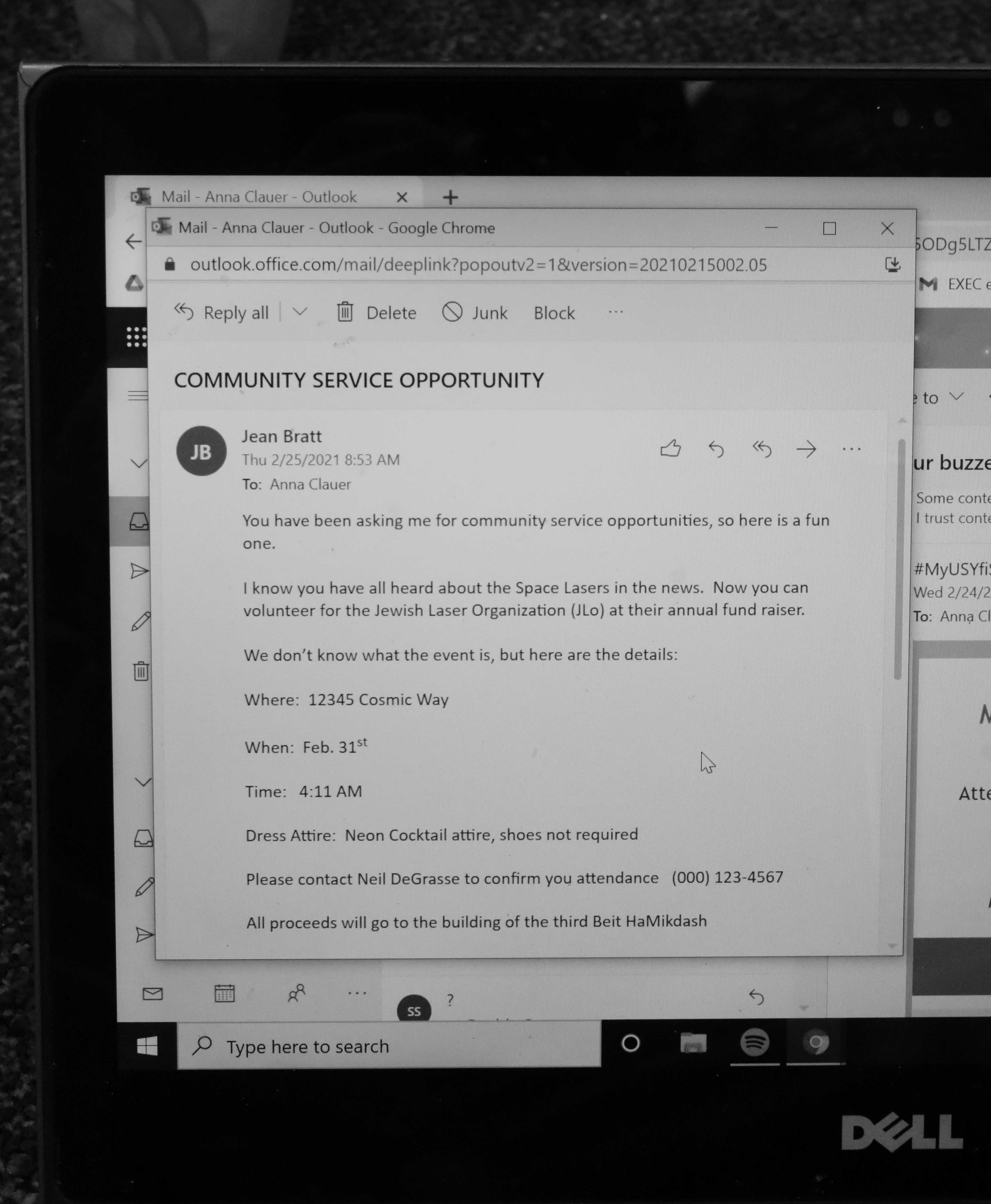Click the lock icon in the popout address bar
The width and height of the screenshot is (991, 1204).
click(169, 264)
